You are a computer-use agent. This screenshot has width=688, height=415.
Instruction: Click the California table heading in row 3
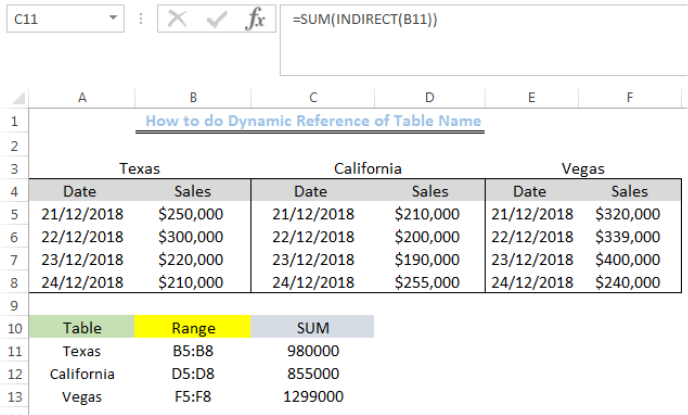(x=368, y=168)
